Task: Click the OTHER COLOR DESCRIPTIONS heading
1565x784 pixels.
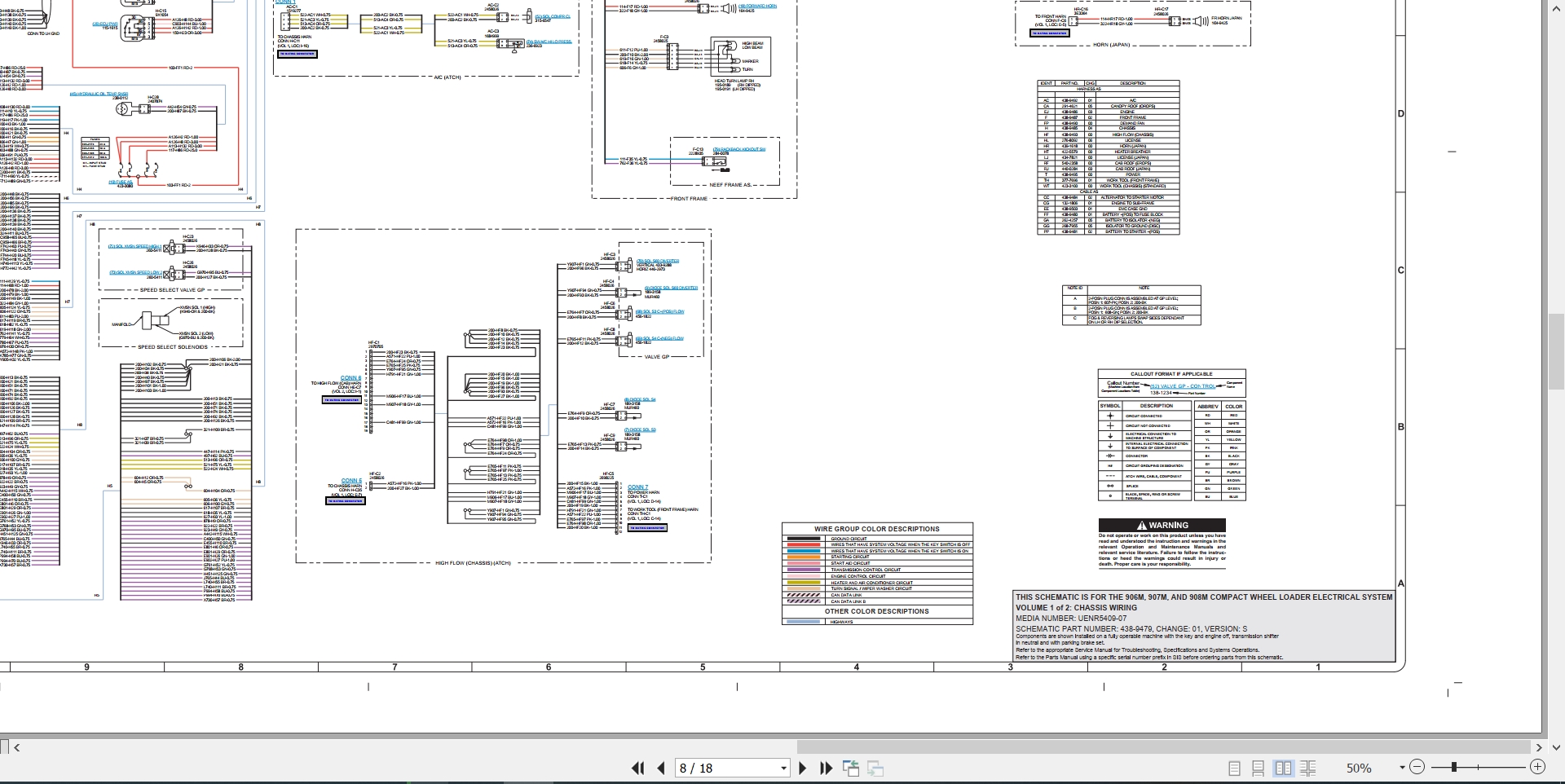Action: pyautogui.click(x=877, y=611)
